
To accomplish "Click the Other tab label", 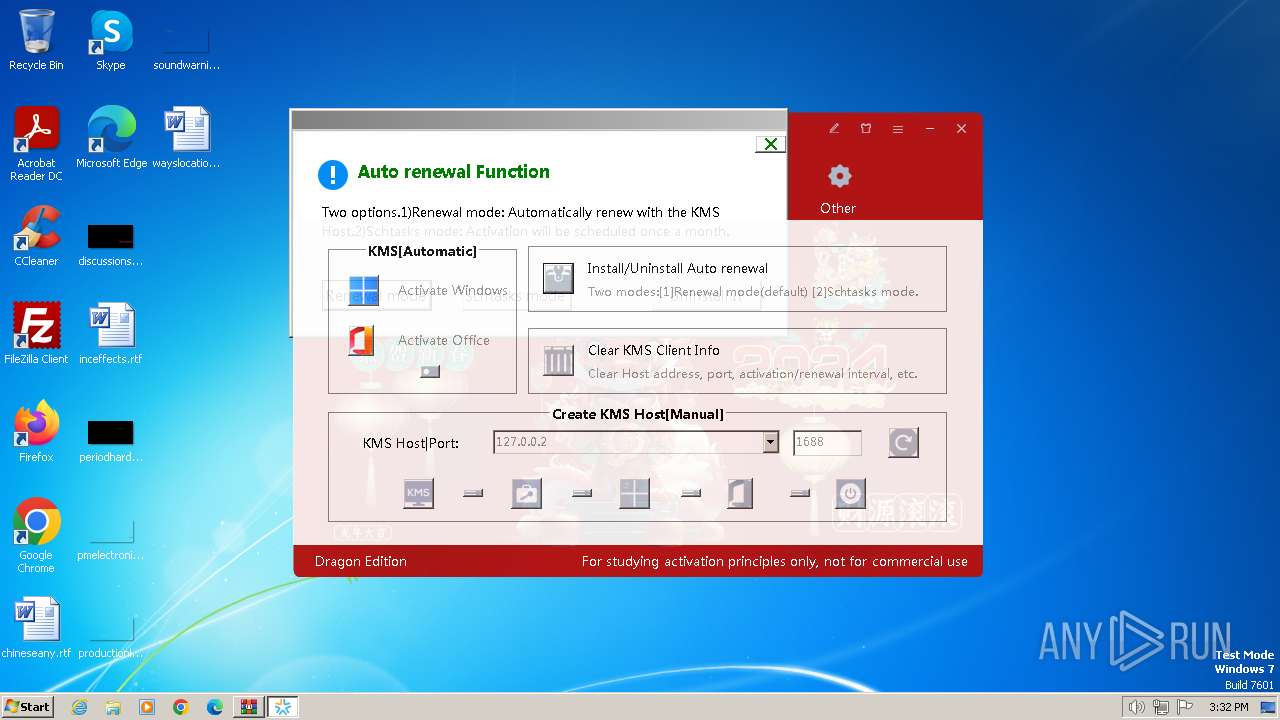I will (838, 208).
